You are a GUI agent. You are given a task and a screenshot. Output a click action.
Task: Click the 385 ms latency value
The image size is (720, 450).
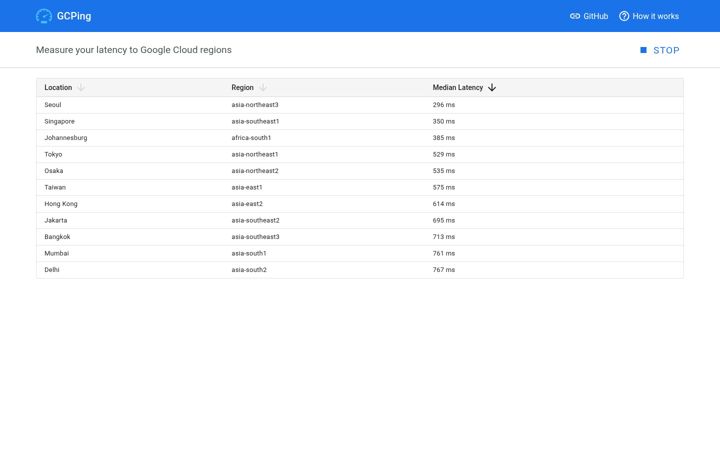point(444,138)
